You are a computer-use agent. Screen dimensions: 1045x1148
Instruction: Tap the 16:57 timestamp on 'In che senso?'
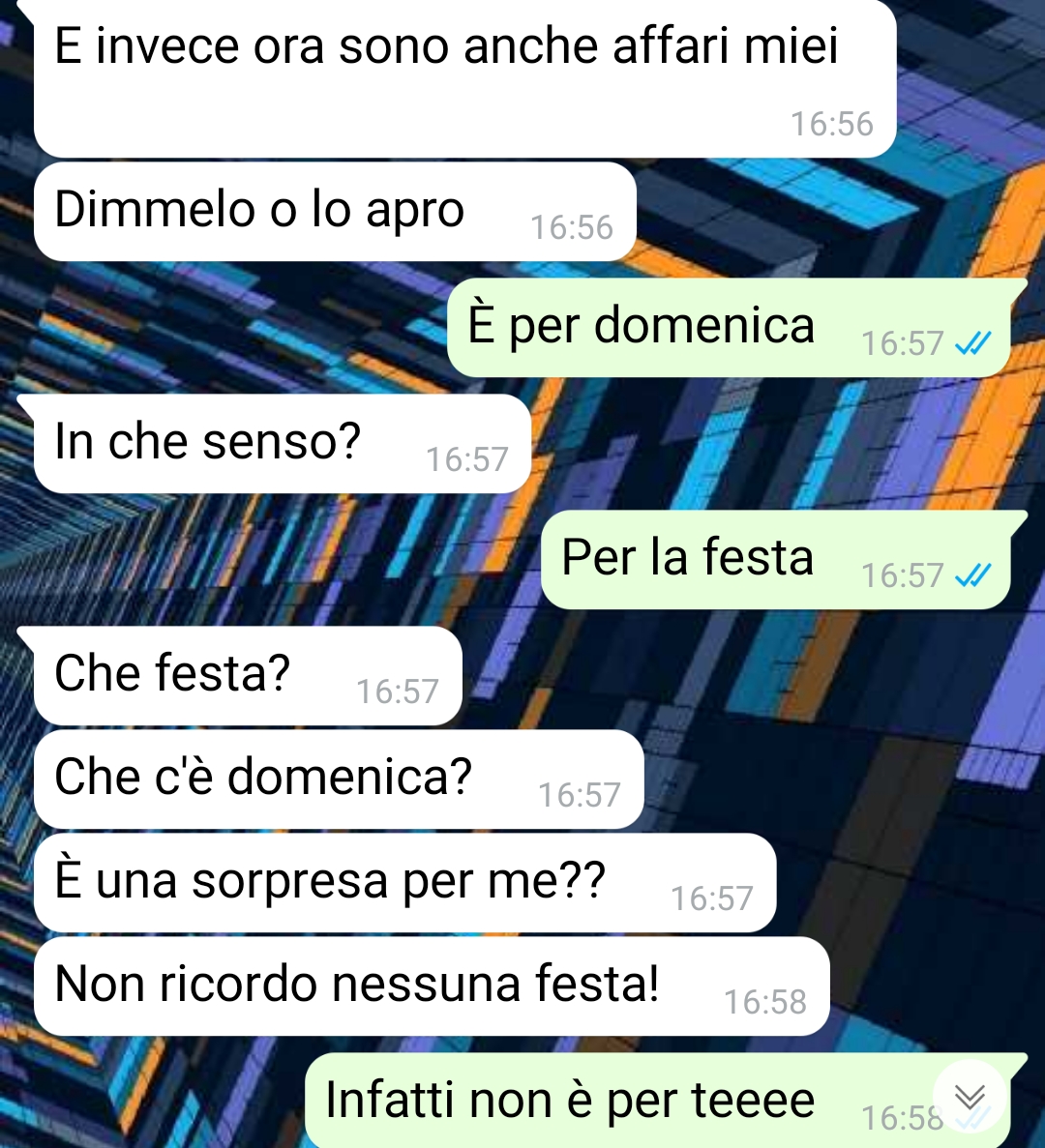click(466, 459)
